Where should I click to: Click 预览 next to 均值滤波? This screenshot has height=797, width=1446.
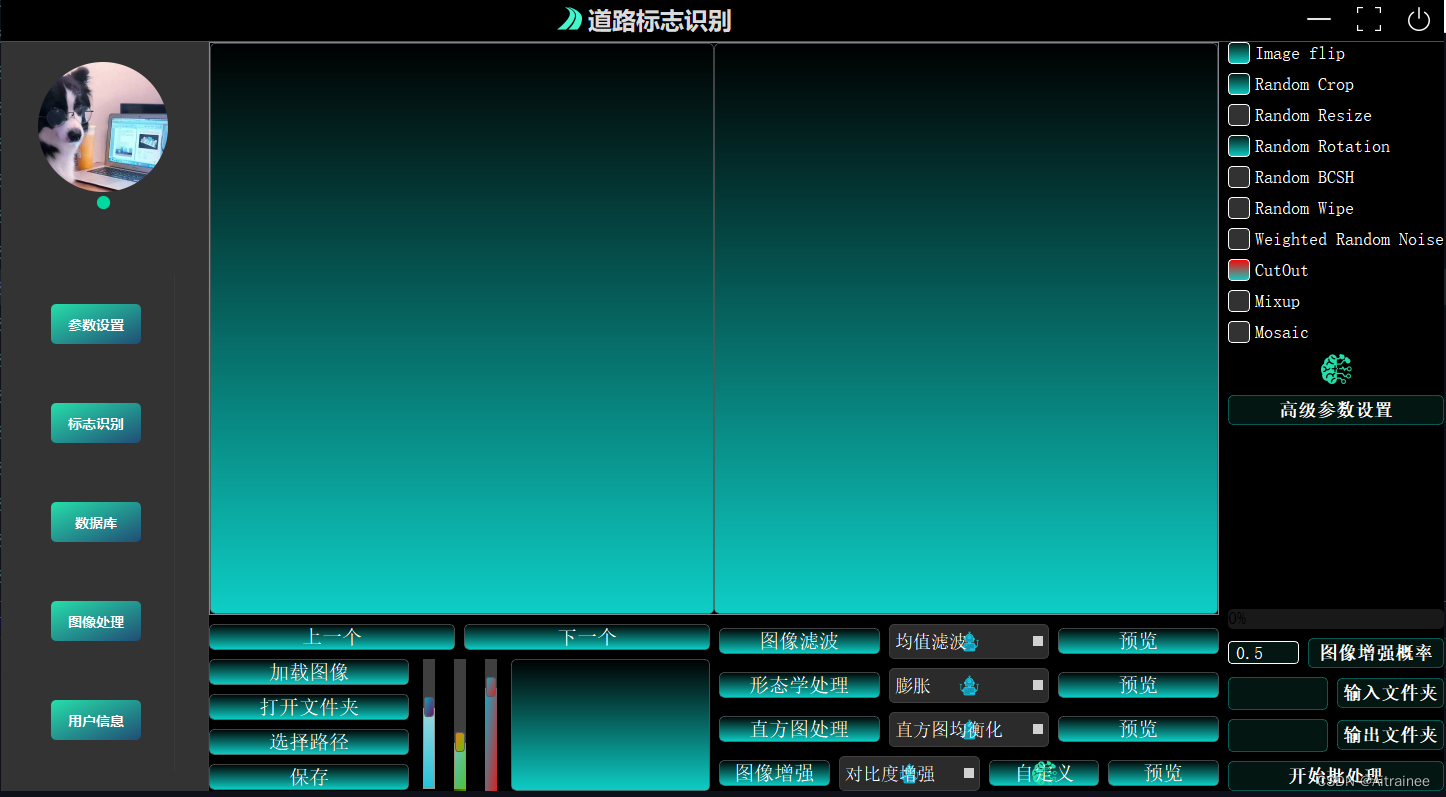point(1138,641)
